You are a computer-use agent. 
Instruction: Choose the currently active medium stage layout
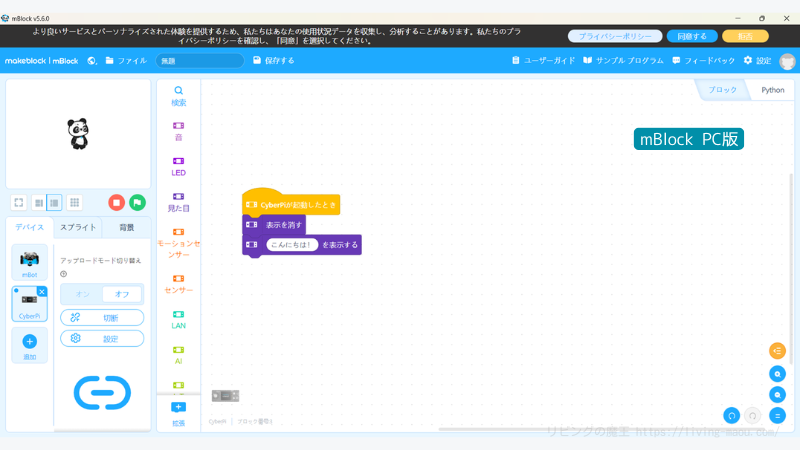pyautogui.click(x=54, y=203)
